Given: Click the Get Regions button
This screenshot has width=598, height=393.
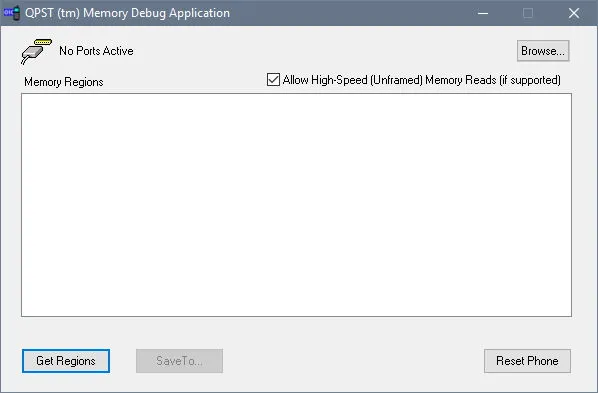Looking at the screenshot, I should 66,361.
